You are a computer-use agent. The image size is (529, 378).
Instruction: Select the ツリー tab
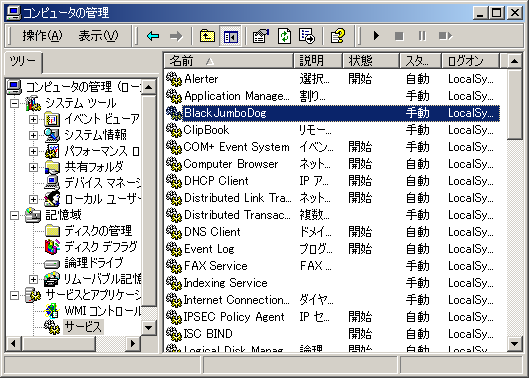click(x=23, y=61)
